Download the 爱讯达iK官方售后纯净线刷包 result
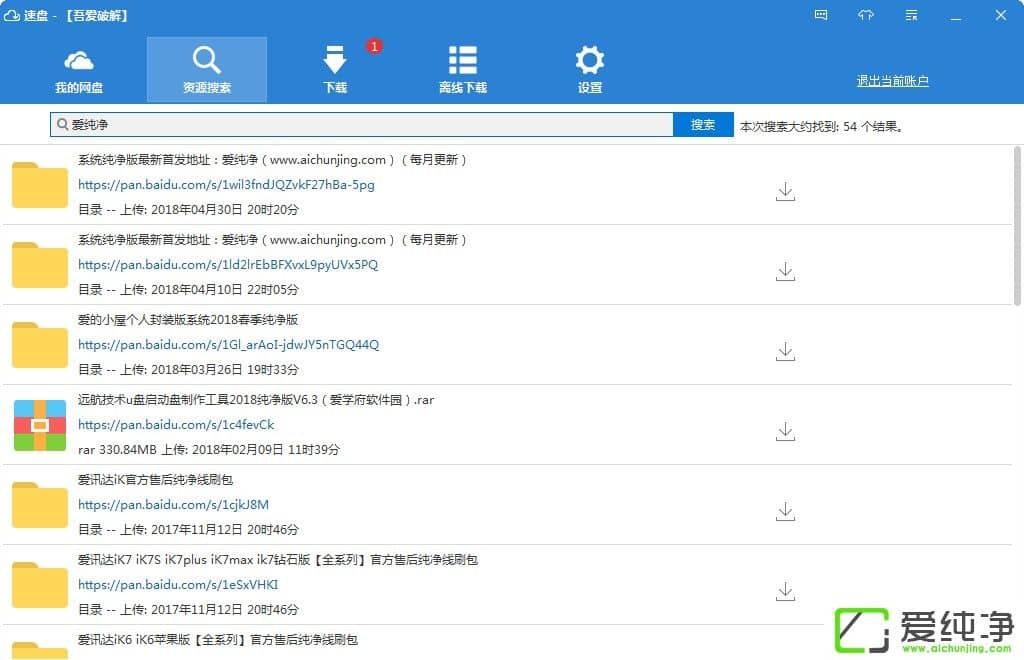Viewport: 1024px width, 660px height. click(x=785, y=512)
